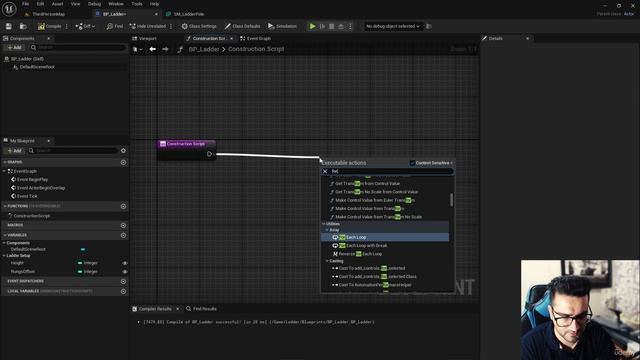Screen dimensions: 640x360
Task: Open the Compile options menu (three dots)
Action: 67,26
